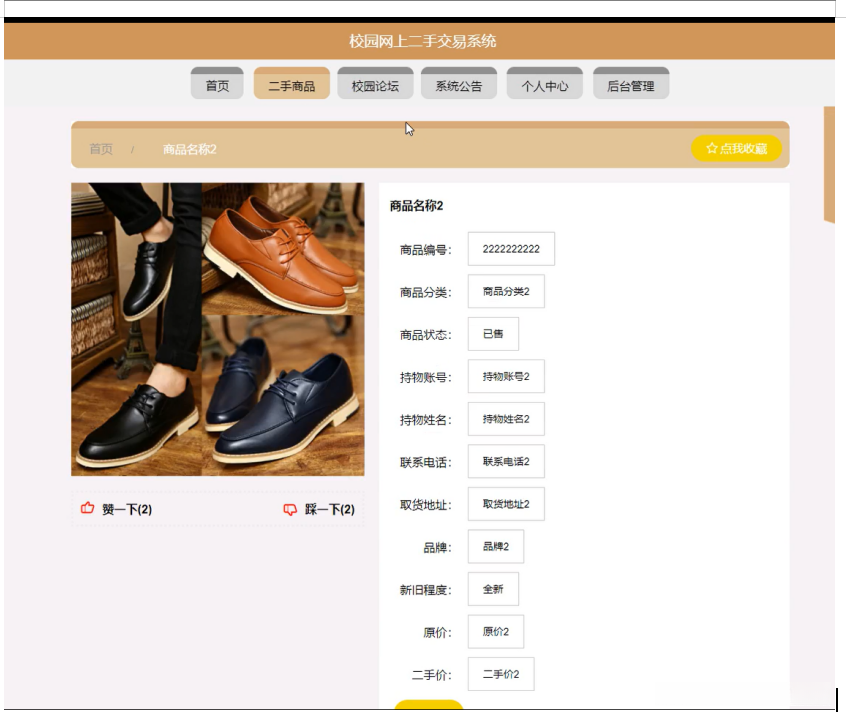
Task: Click the 踩一下(2) dislike text
Action: tap(330, 509)
